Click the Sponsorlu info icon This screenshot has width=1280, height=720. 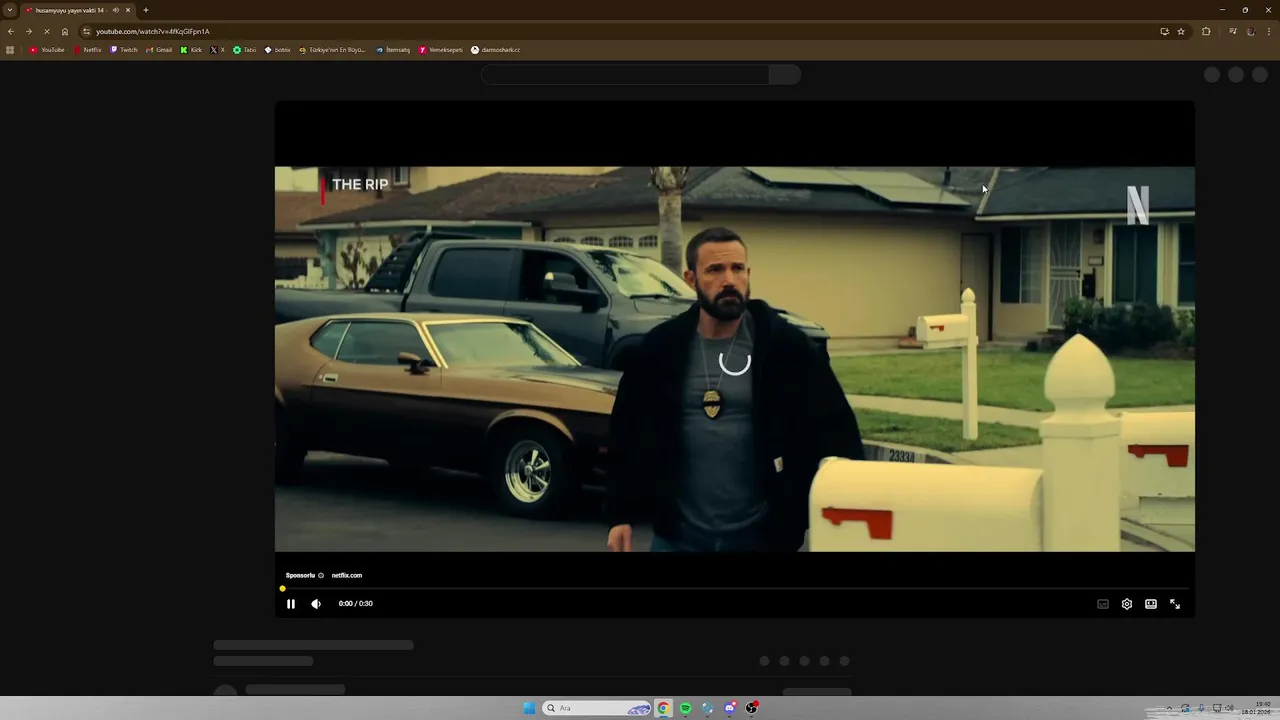(321, 575)
